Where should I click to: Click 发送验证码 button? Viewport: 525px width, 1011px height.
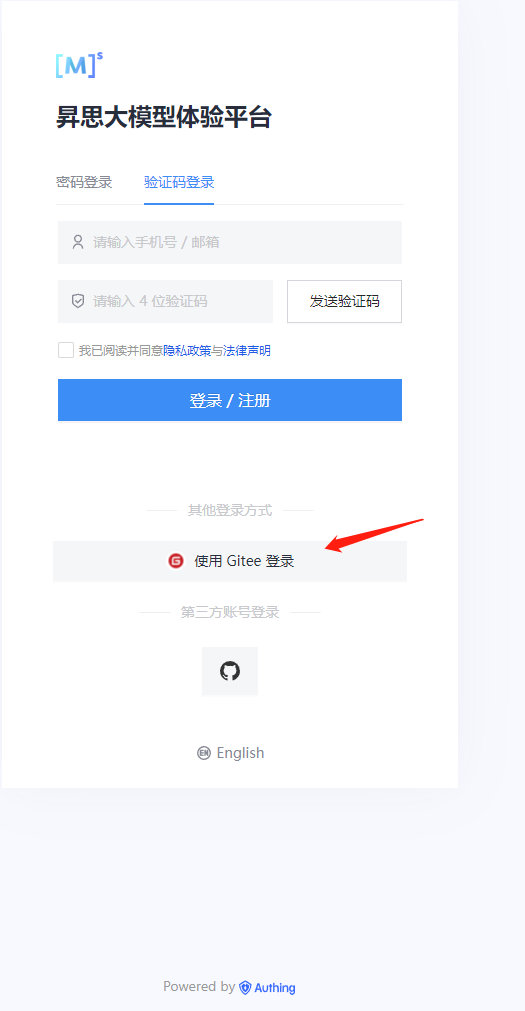coord(344,301)
